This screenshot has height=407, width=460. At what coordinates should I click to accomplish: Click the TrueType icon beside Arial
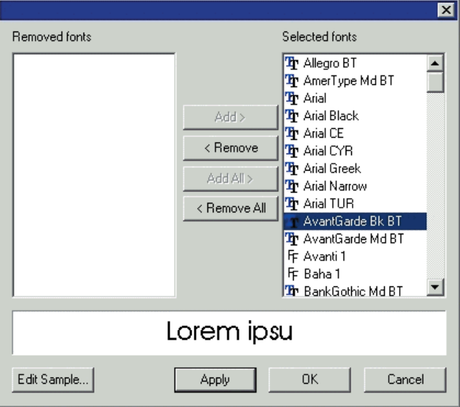tap(292, 98)
